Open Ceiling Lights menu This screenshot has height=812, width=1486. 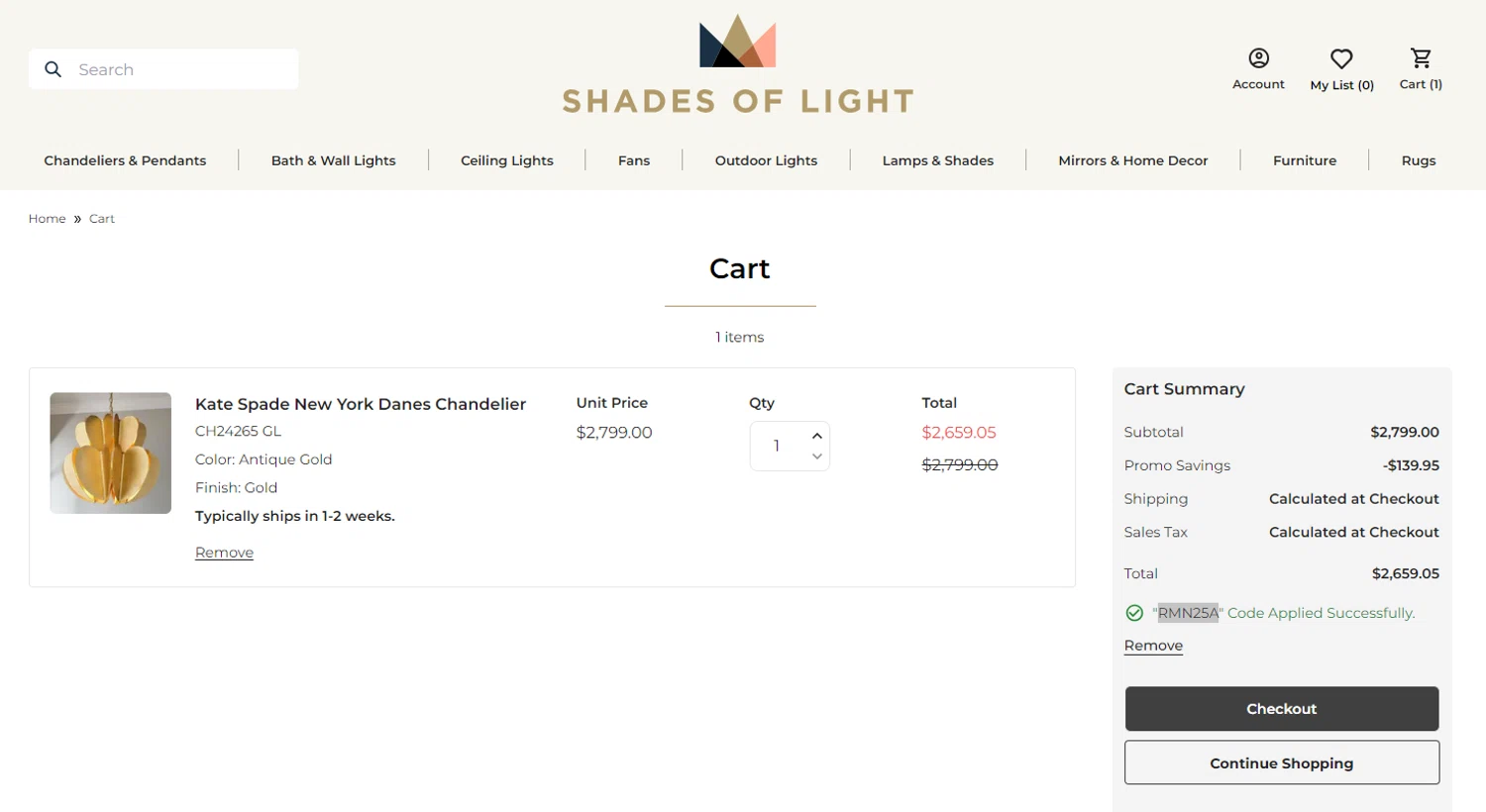click(x=507, y=160)
